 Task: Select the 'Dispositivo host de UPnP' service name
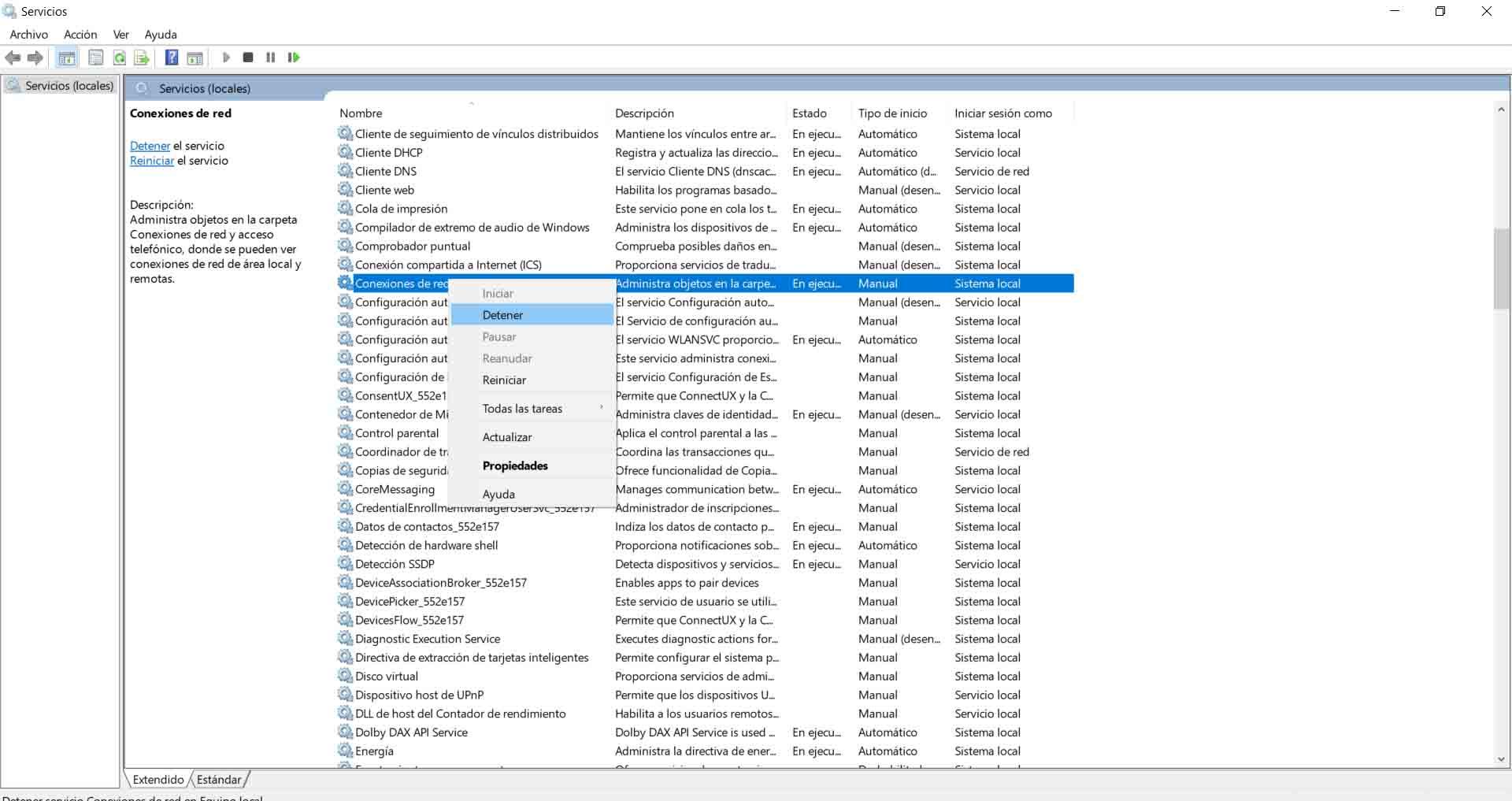[x=419, y=695]
